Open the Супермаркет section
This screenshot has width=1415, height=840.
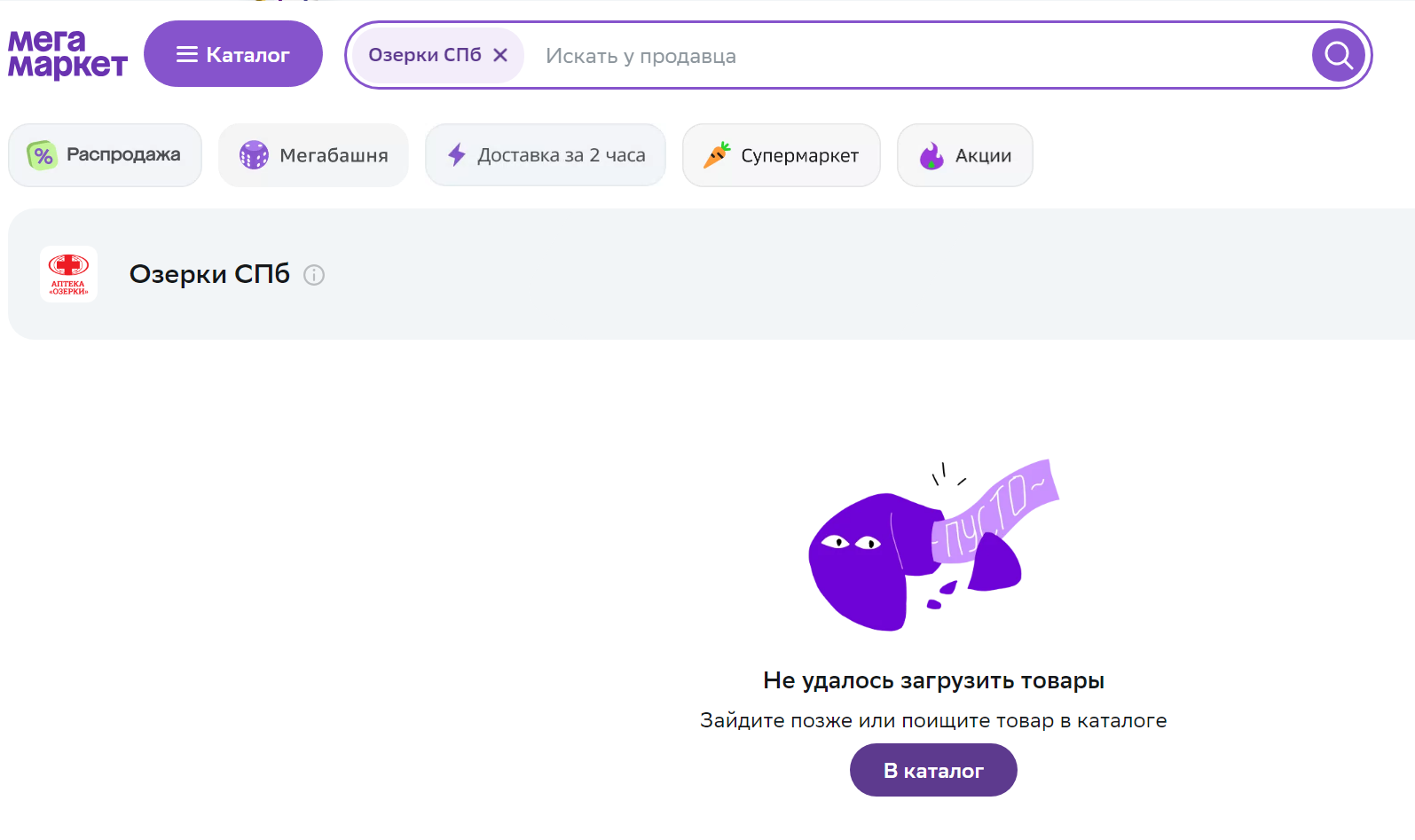pos(782,155)
